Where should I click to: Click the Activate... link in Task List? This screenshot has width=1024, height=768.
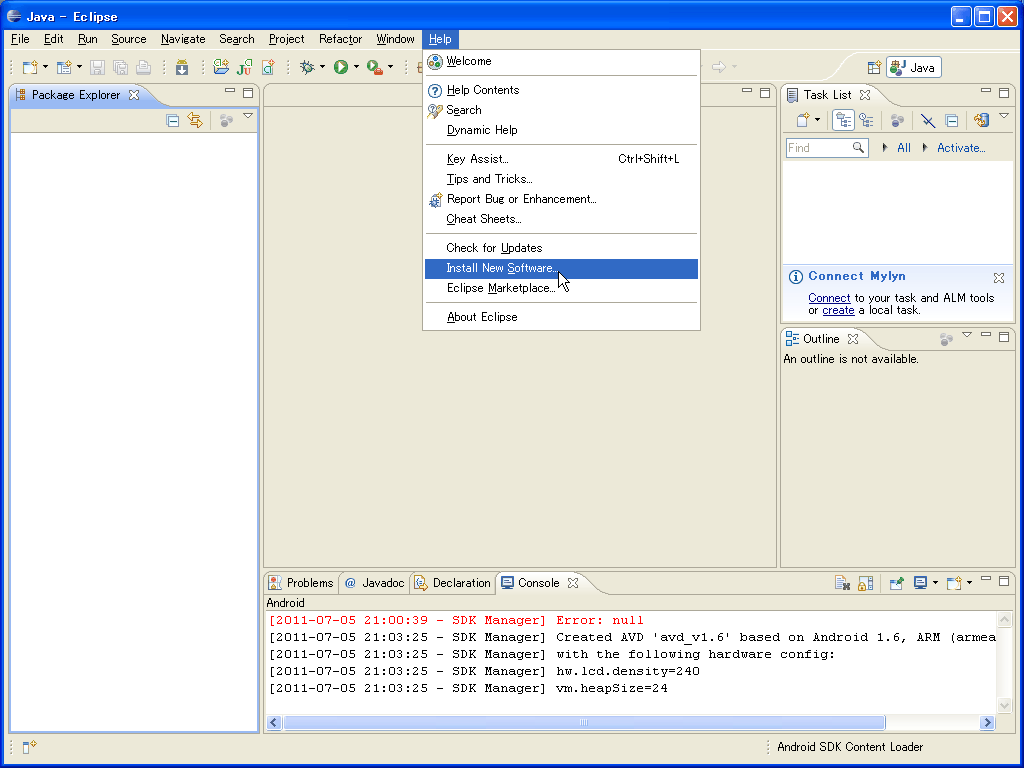(x=961, y=148)
